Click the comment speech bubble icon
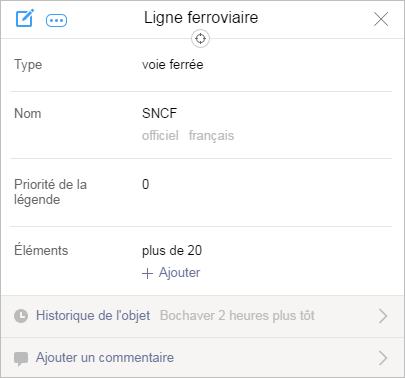 21,359
